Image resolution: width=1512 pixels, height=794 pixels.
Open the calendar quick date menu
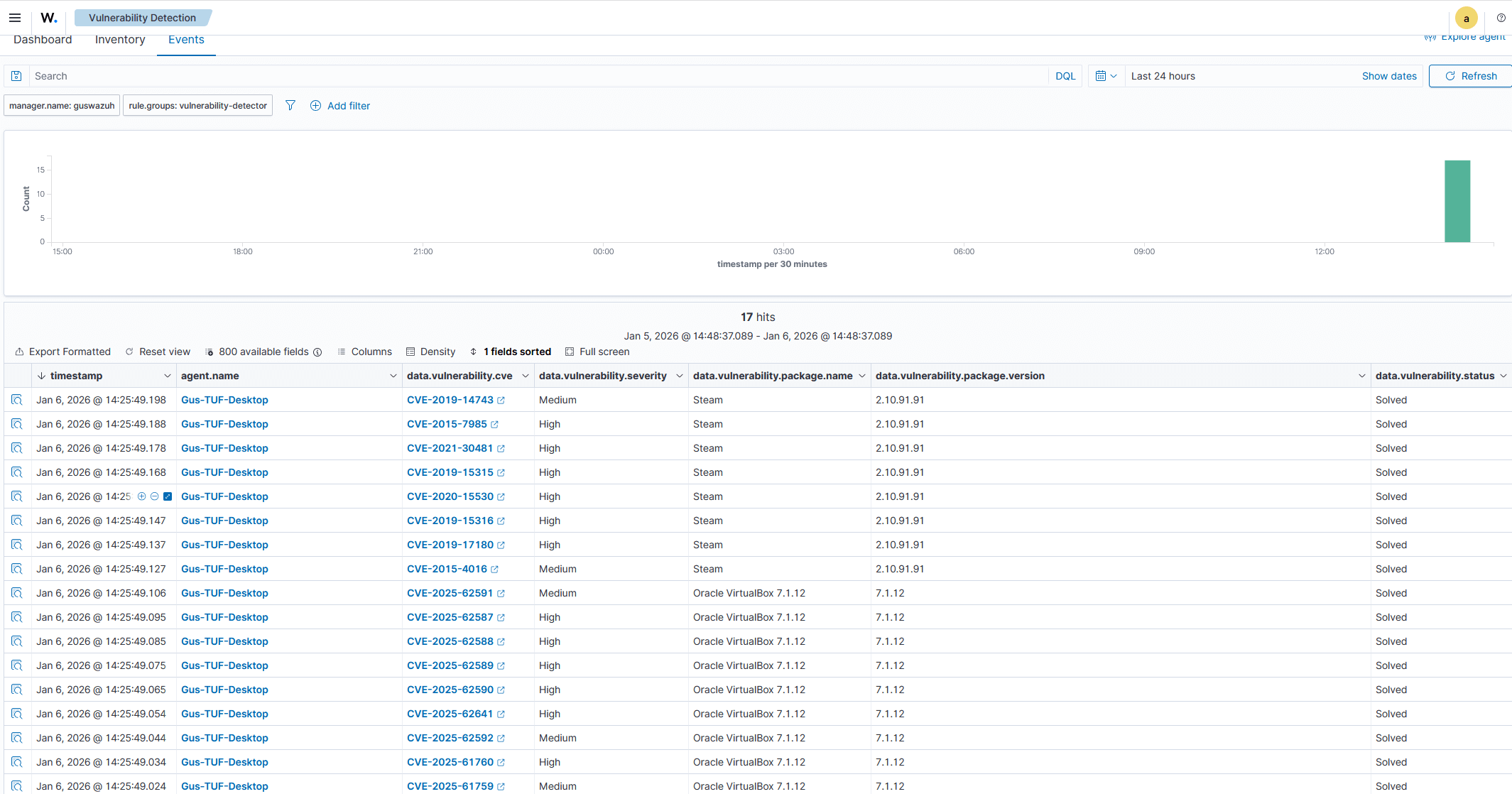tap(1106, 76)
